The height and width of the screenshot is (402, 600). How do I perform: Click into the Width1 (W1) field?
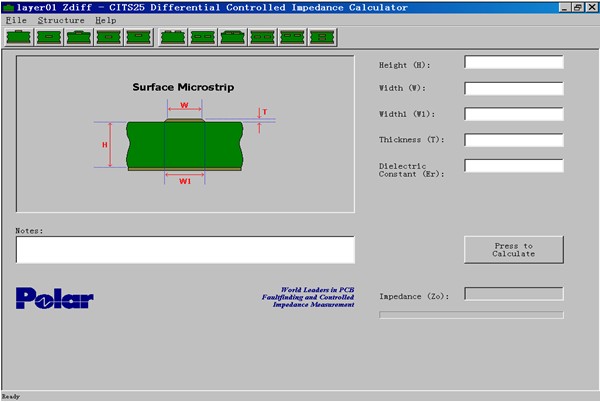pyautogui.click(x=513, y=114)
